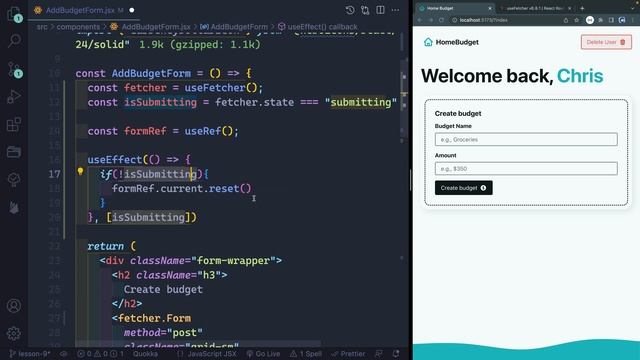Viewport: 640px width, 360px height.
Task: Open the Accounts menu in activity bar
Action: tap(14, 305)
